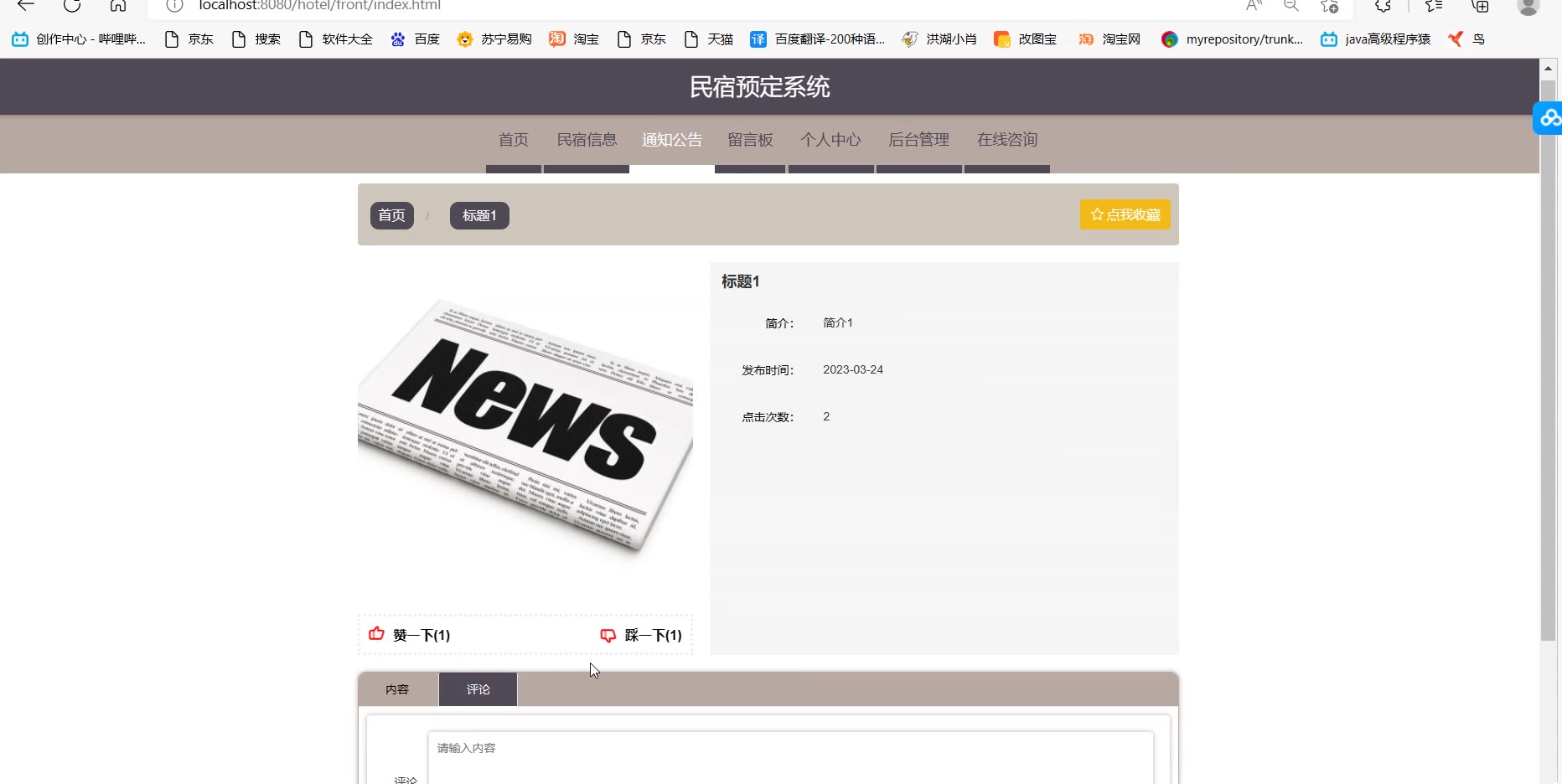Click the thumbs-up icon for 赞一下
Screen dimensions: 1562x784
pos(376,634)
